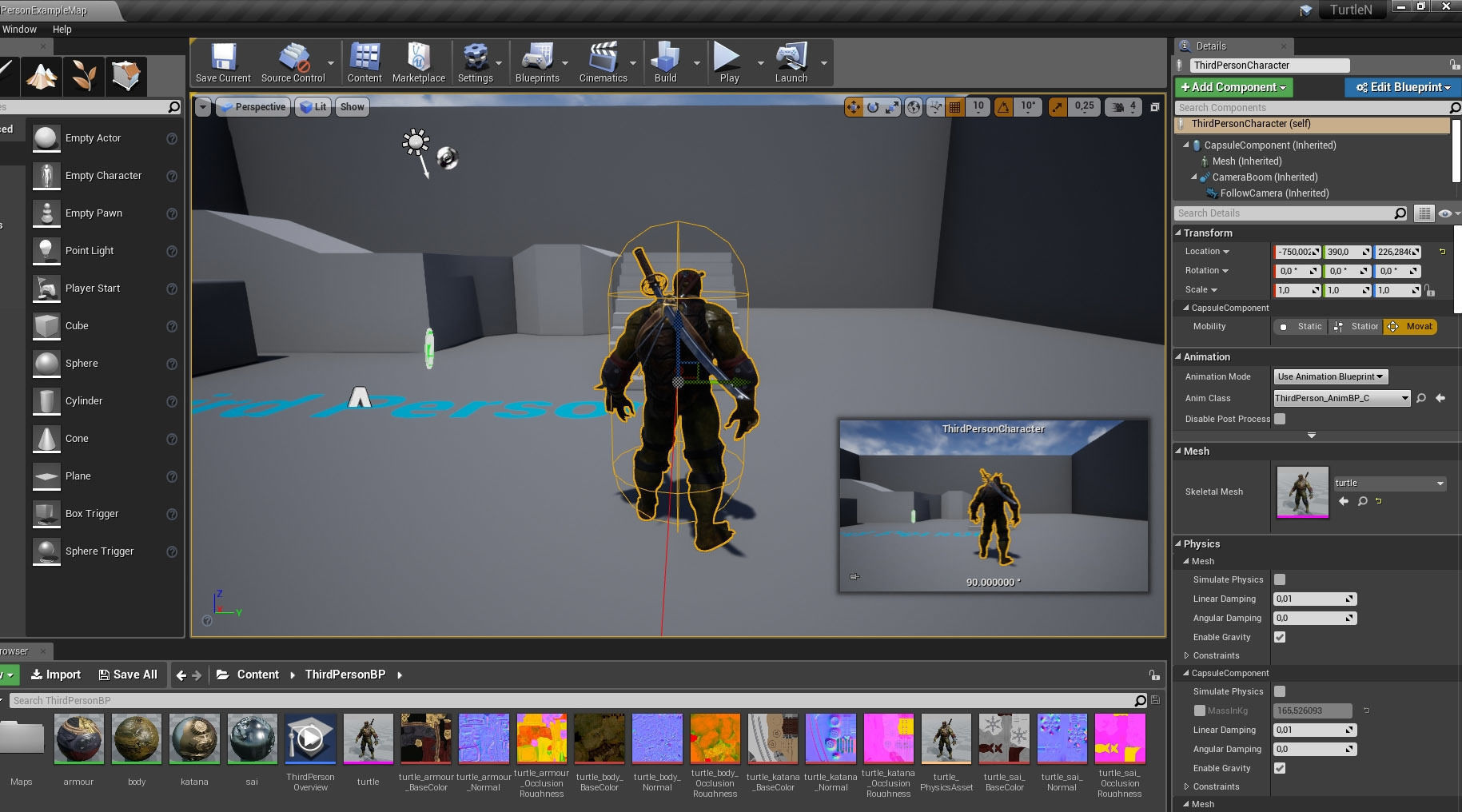Check the MassInKg override checkbox
1462x812 pixels.
pos(1199,710)
